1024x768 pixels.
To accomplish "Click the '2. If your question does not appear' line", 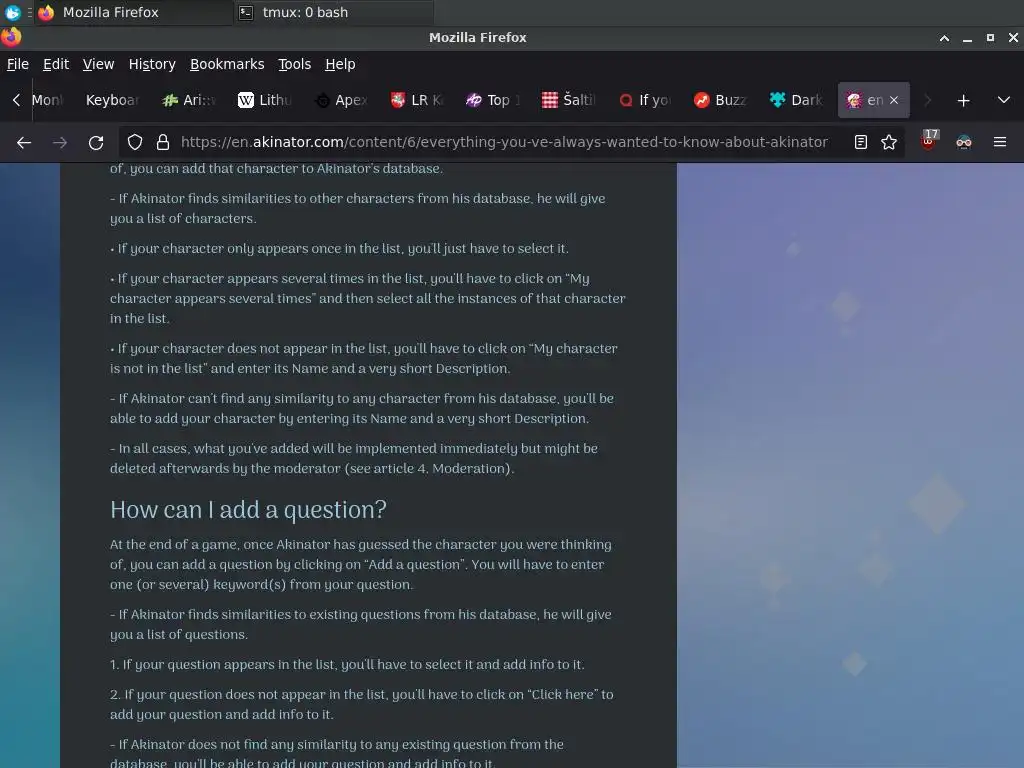I will pos(361,704).
